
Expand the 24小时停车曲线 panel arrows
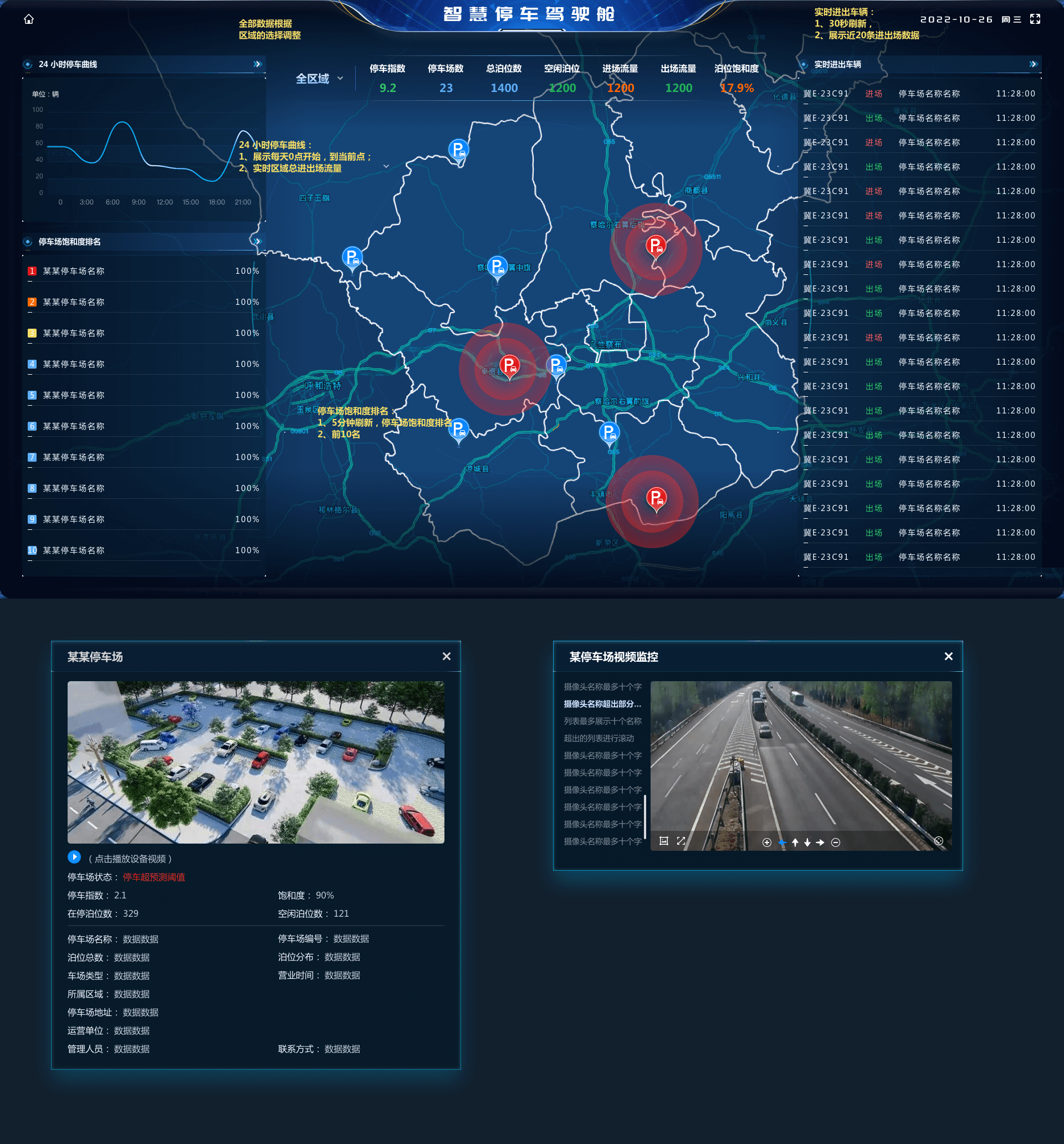point(257,64)
